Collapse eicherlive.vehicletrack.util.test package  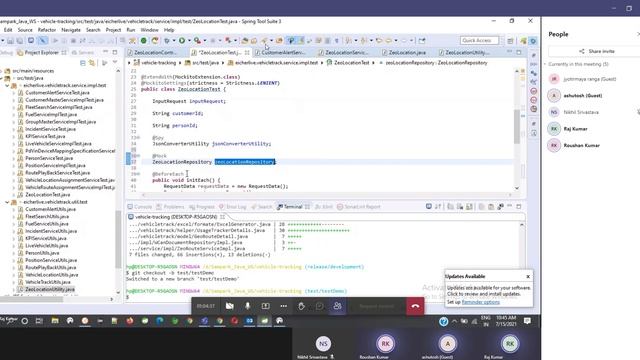7,202
